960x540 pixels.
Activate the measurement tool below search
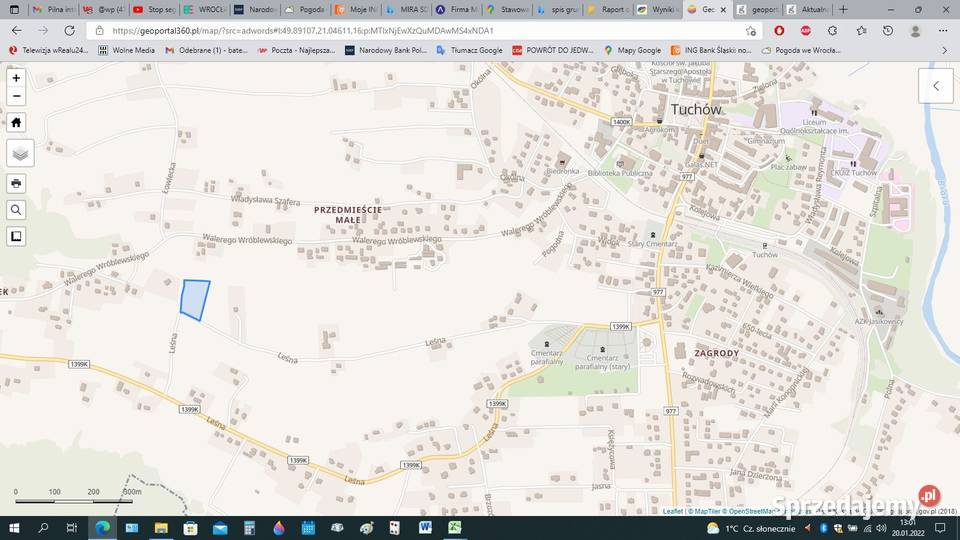click(16, 236)
